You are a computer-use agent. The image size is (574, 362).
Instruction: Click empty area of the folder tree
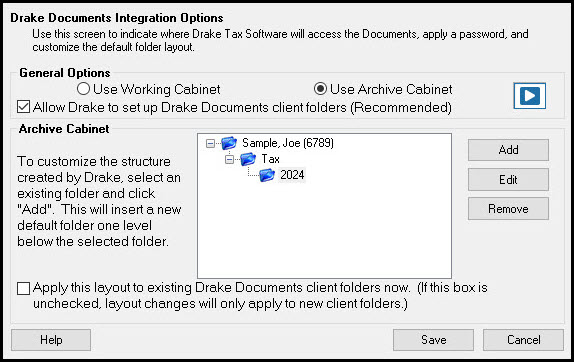tap(324, 234)
